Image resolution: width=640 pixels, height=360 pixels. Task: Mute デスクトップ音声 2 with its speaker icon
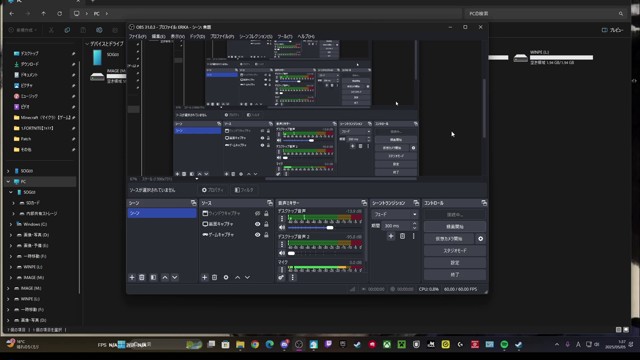282,253
